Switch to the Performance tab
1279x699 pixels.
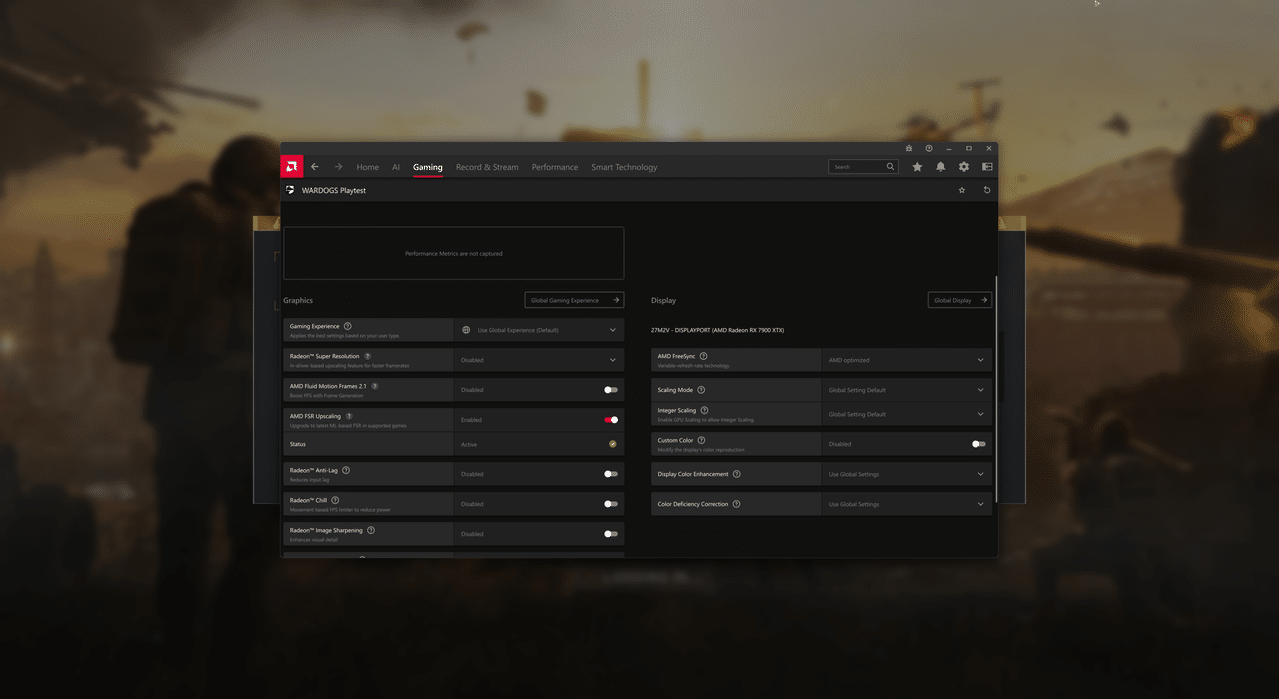pos(555,167)
